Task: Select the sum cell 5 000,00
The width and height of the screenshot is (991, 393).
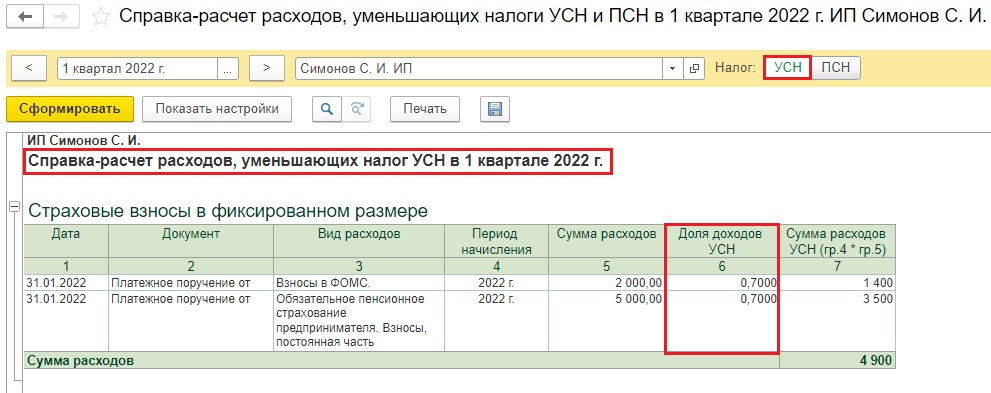Action: pos(606,320)
